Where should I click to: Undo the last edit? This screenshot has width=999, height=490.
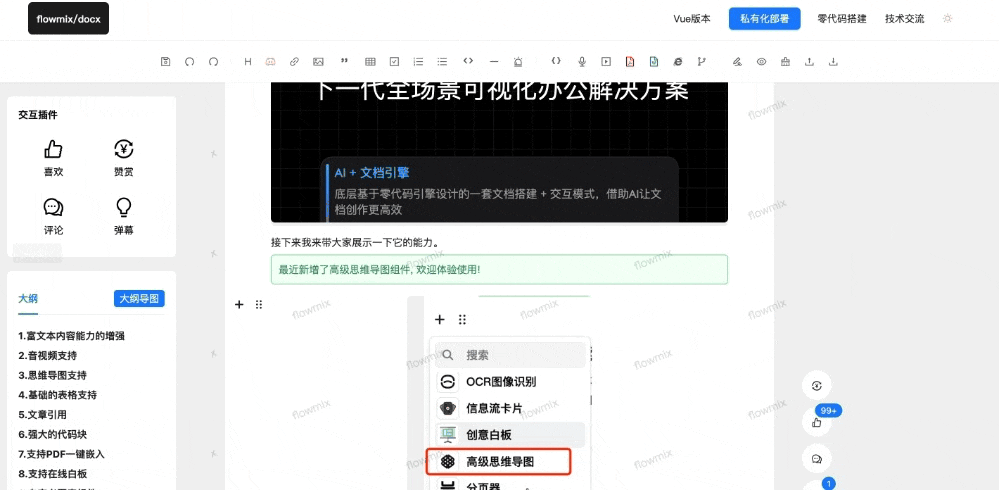pos(189,62)
